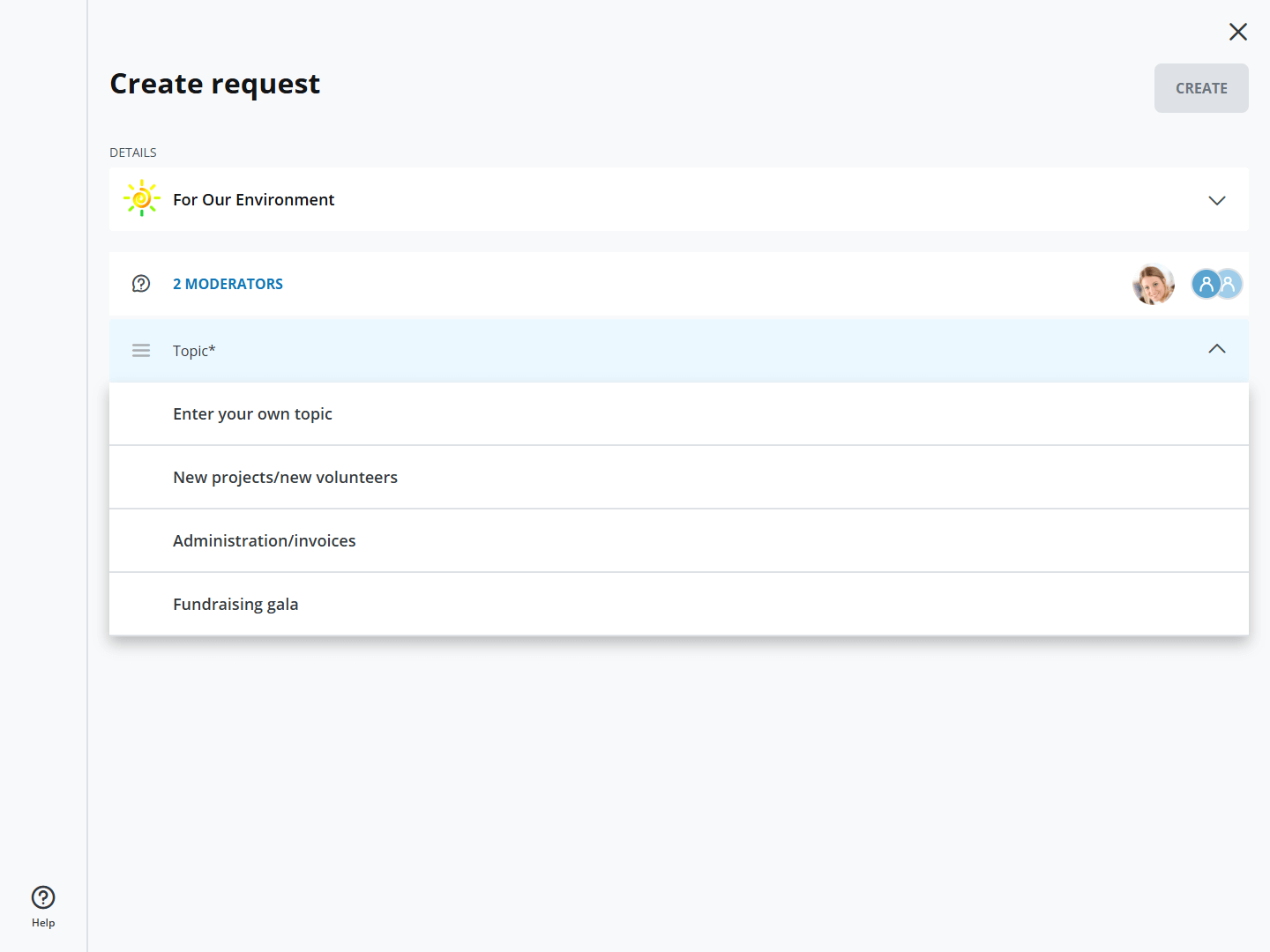The width and height of the screenshot is (1270, 952).
Task: Click the moderators question bubble icon
Action: 141,284
